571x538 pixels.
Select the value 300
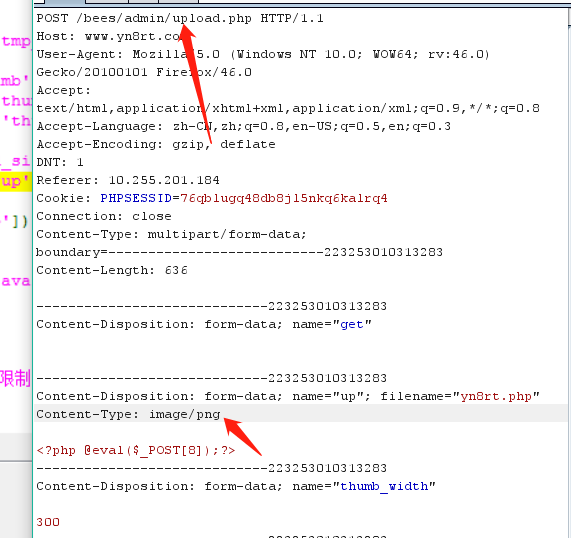pyautogui.click(x=48, y=522)
